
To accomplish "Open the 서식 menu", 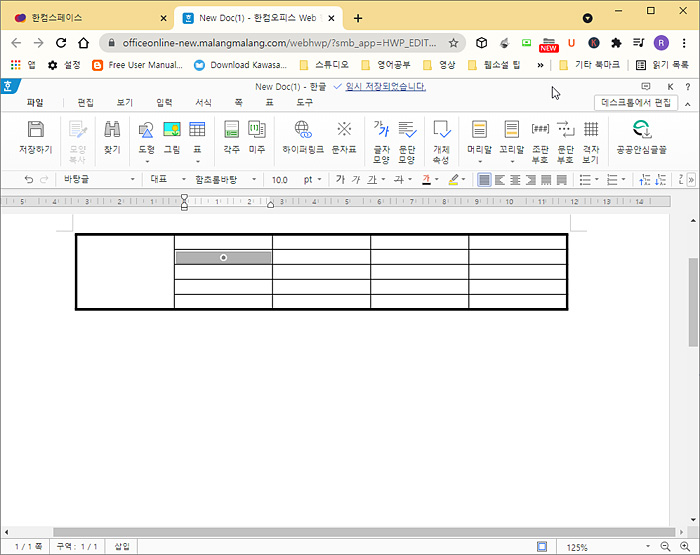I will point(203,103).
